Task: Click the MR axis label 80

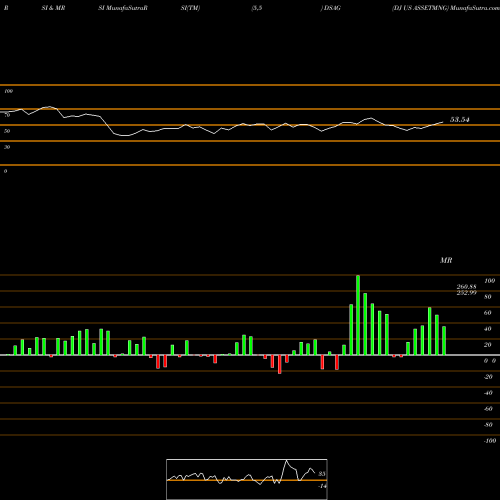Action: click(x=488, y=297)
